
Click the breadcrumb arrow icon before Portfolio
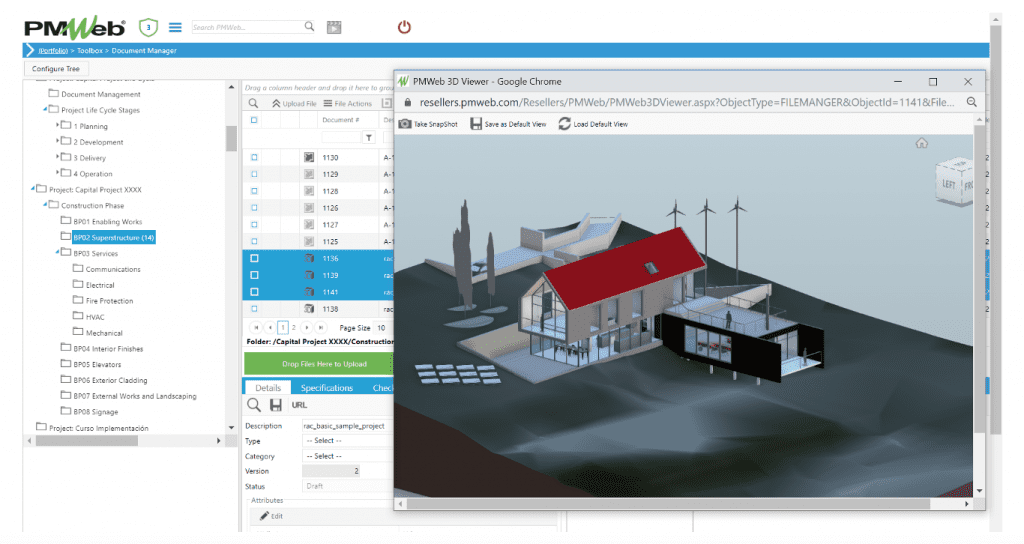[x=29, y=50]
